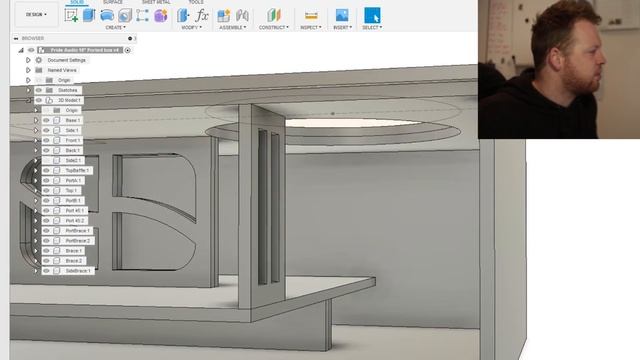Click the 3D Model:1 component icon
This screenshot has height=360, width=640.
tap(49, 100)
